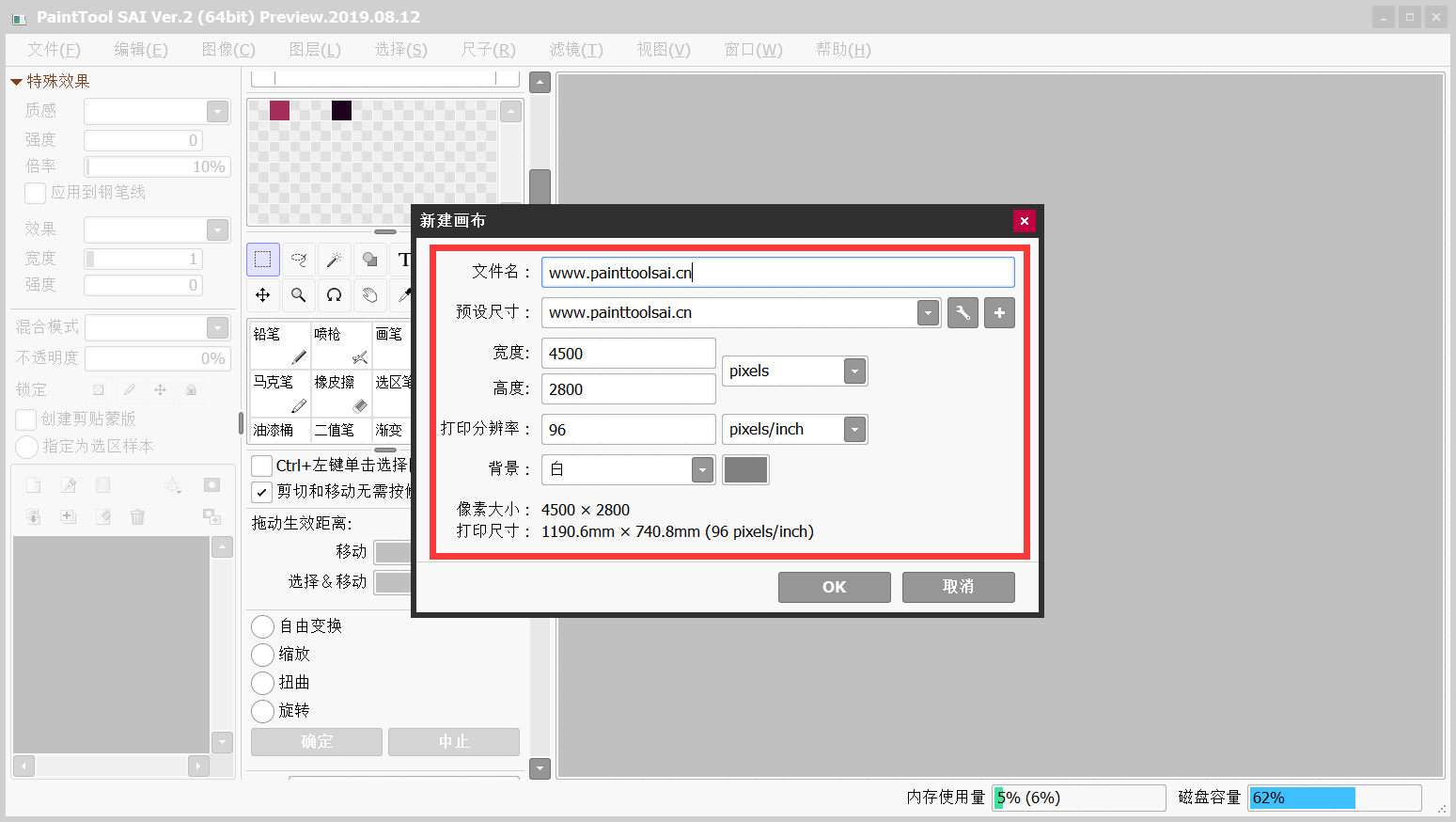Select the rotate view tool
Image resolution: width=1456 pixels, height=822 pixels.
[335, 295]
